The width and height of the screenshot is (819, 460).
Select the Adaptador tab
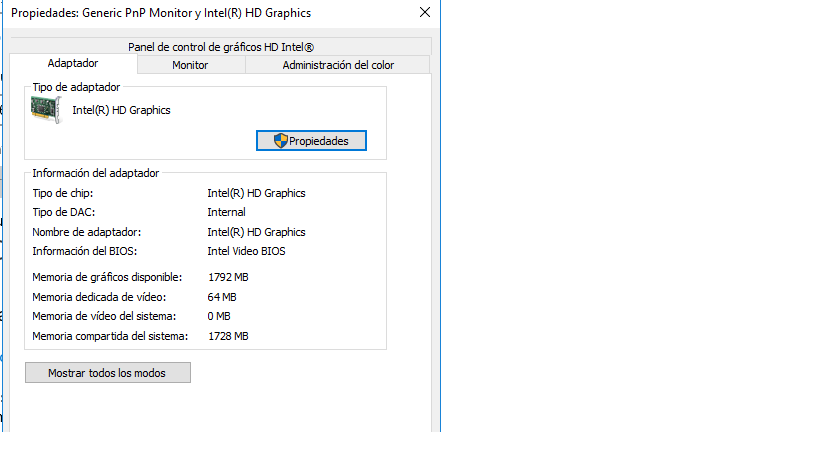[73, 63]
